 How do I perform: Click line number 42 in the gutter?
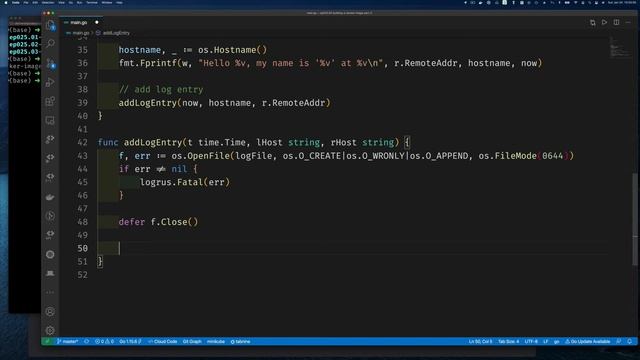[82, 142]
